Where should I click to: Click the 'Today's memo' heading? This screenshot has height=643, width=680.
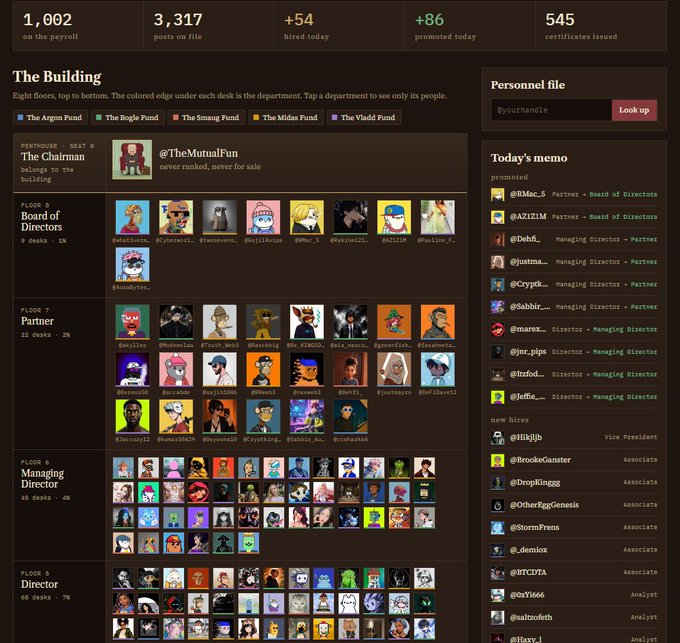(x=529, y=158)
